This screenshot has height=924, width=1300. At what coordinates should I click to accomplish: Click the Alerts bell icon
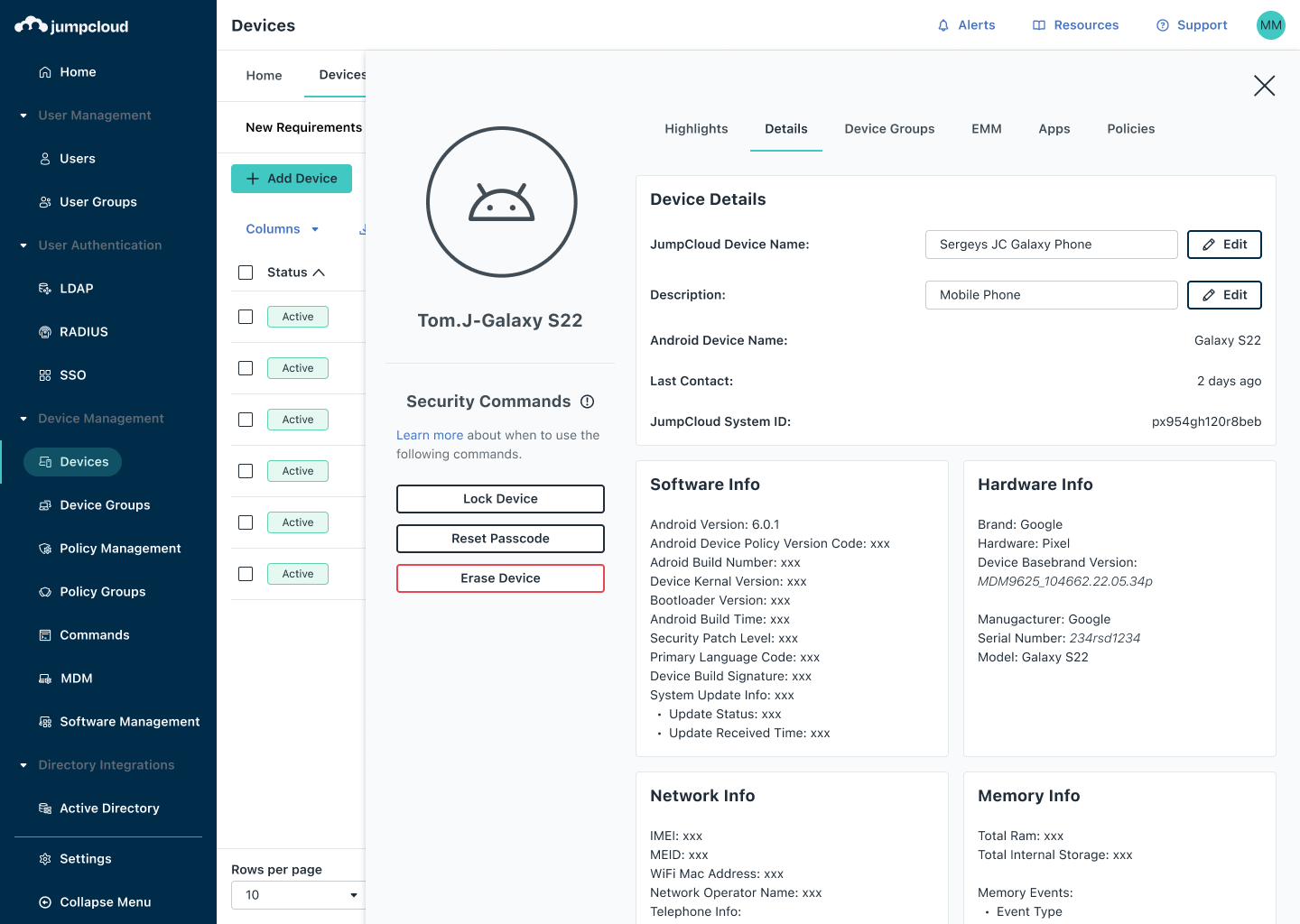tap(943, 25)
